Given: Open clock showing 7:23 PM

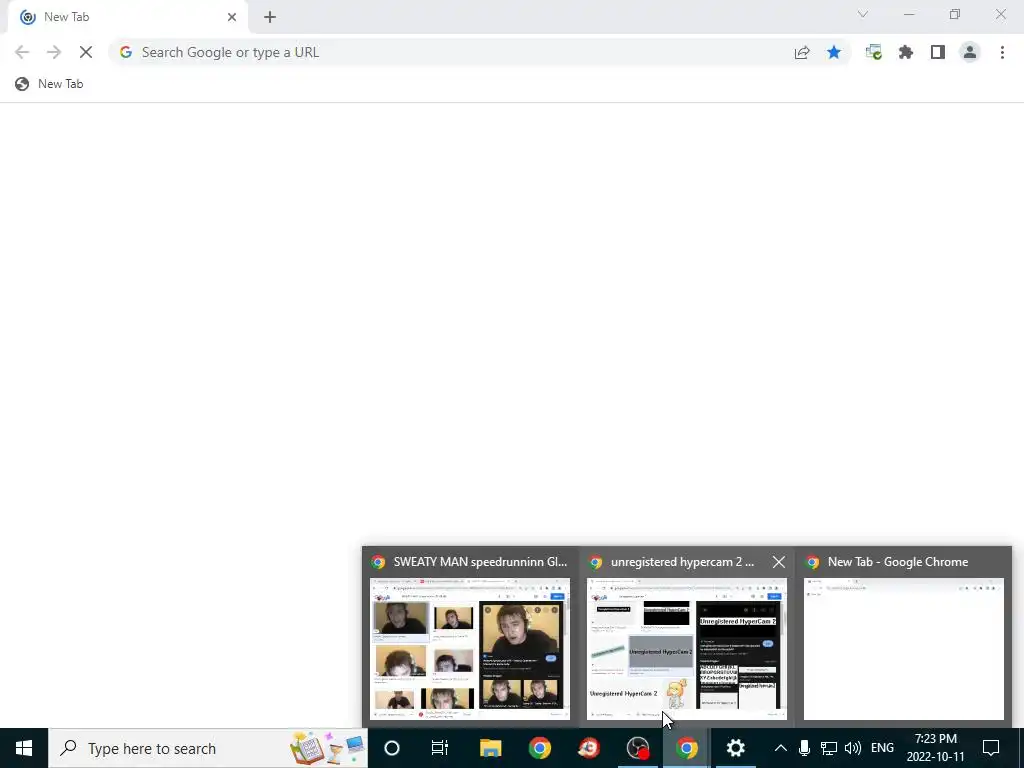Looking at the screenshot, I should click(x=935, y=748).
